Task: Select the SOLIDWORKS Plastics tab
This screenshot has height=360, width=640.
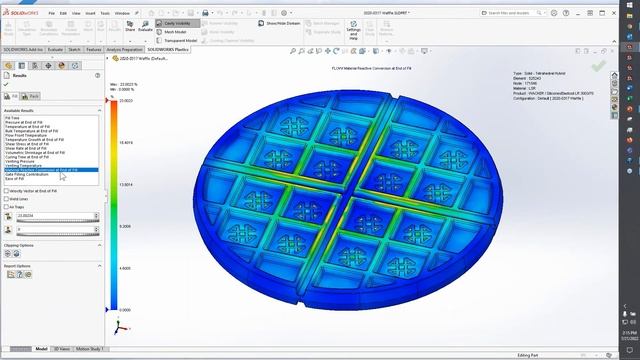Action: pos(168,49)
